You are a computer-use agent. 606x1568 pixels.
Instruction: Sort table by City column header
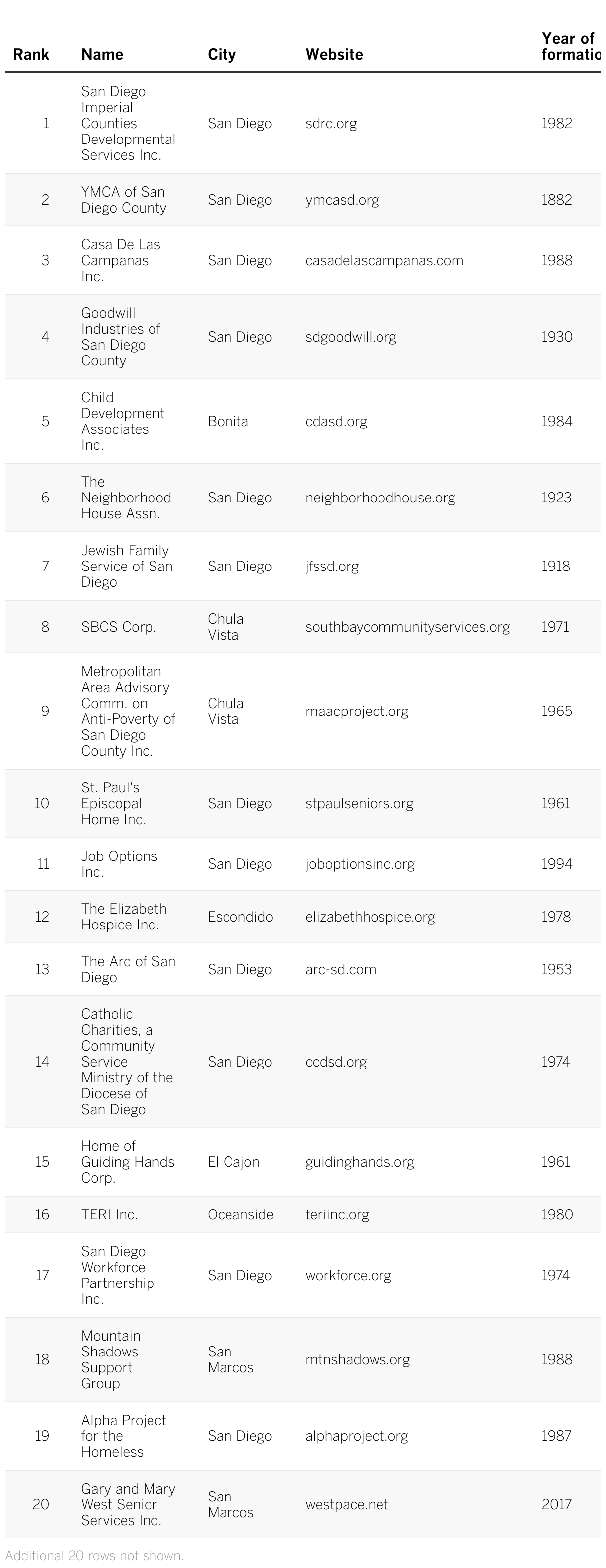pos(222,54)
